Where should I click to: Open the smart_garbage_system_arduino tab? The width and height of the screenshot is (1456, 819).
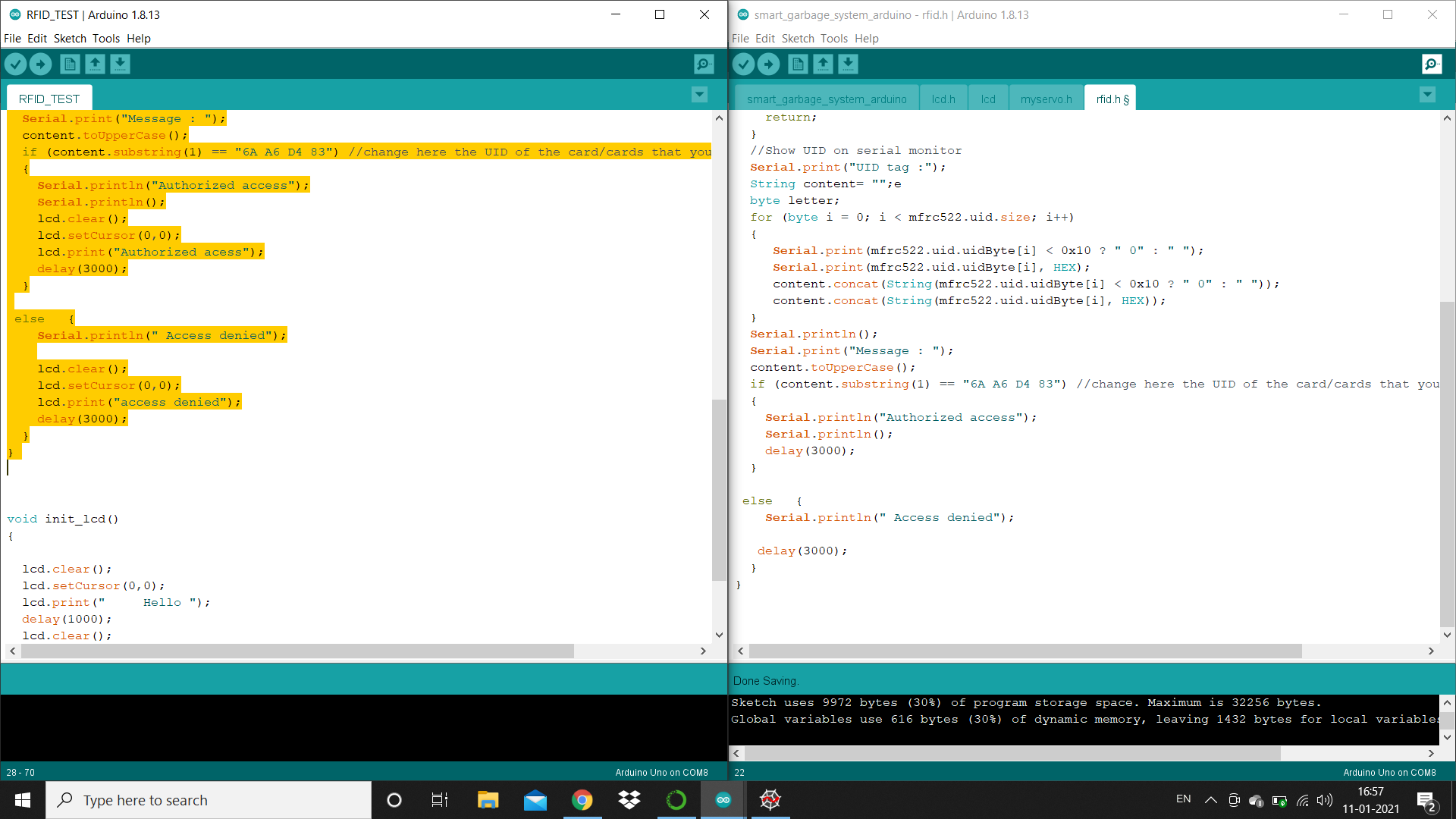coord(827,99)
